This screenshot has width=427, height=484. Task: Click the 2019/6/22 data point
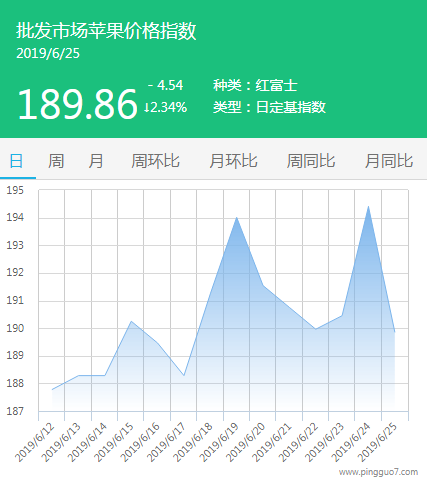click(x=316, y=329)
